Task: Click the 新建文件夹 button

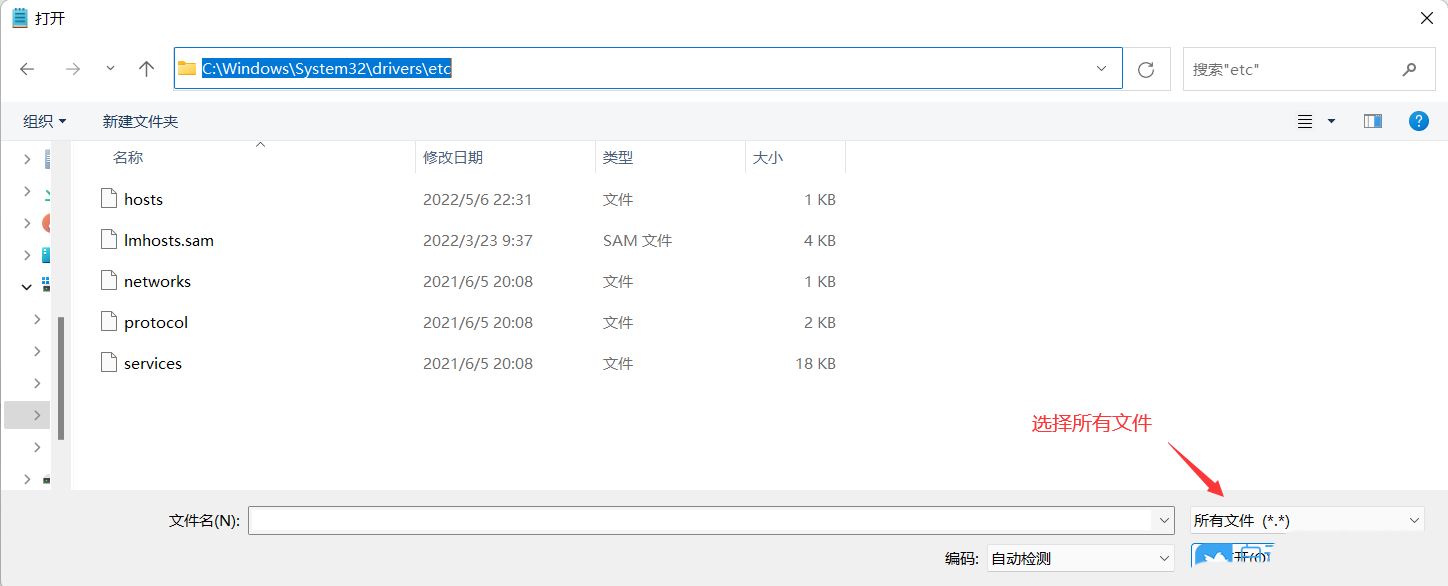Action: click(x=139, y=120)
